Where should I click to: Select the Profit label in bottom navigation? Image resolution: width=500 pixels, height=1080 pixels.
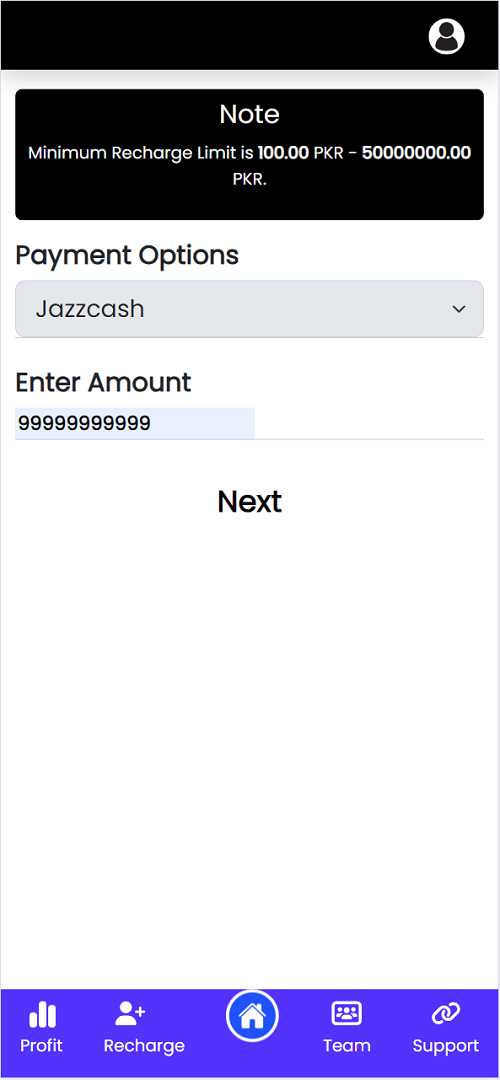pos(41,1046)
